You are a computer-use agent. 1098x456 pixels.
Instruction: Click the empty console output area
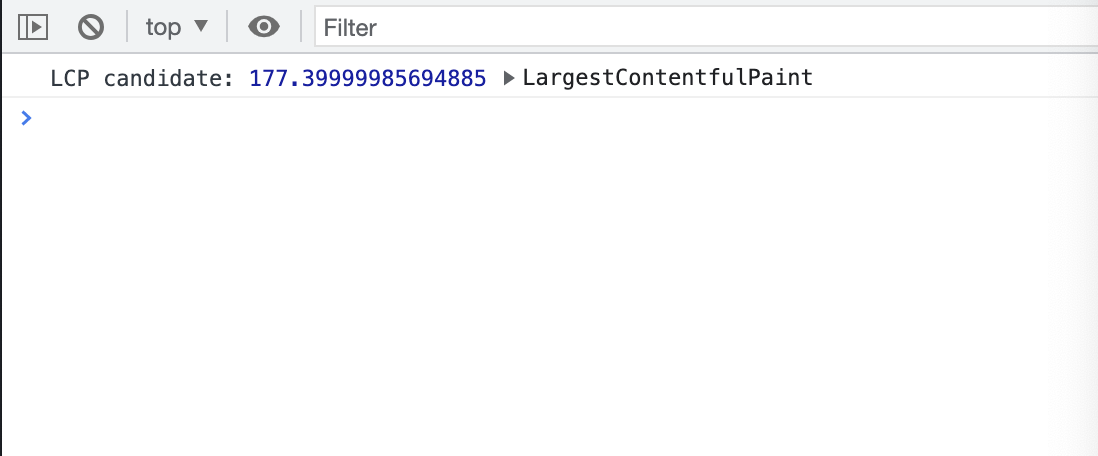coord(549,294)
